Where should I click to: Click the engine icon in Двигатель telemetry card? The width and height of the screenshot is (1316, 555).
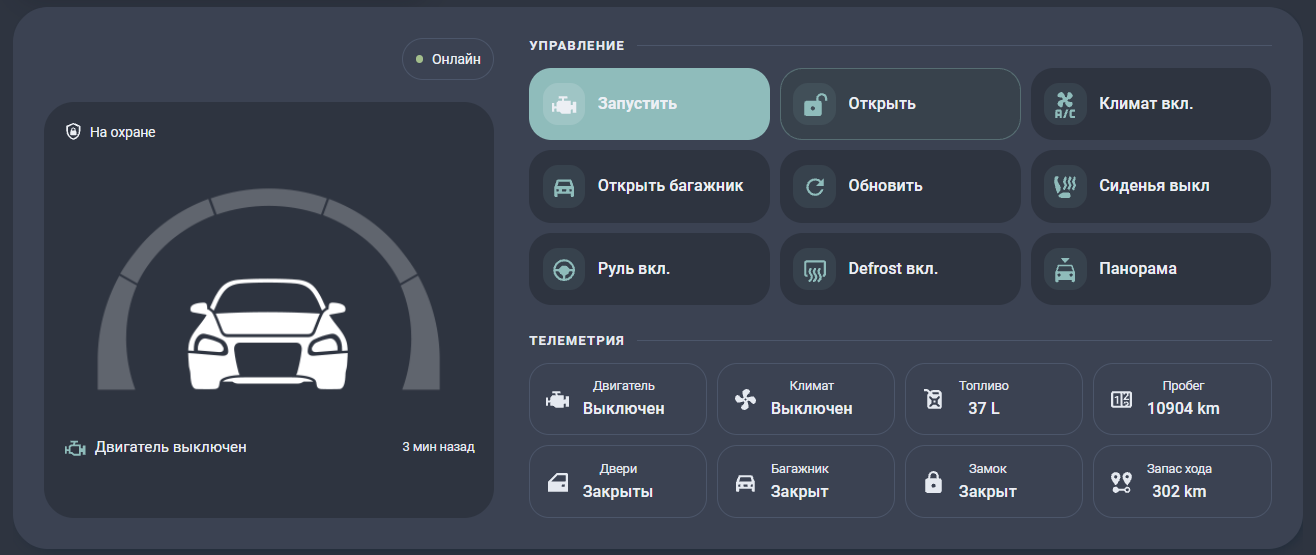coord(557,400)
